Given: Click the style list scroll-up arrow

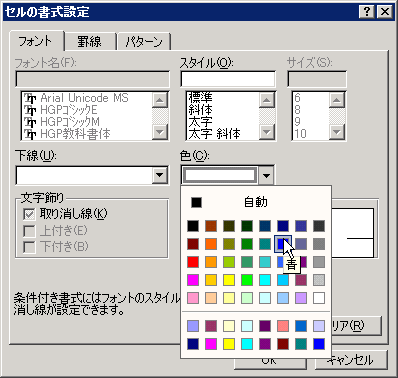Looking at the screenshot, I should pyautogui.click(x=267, y=100).
